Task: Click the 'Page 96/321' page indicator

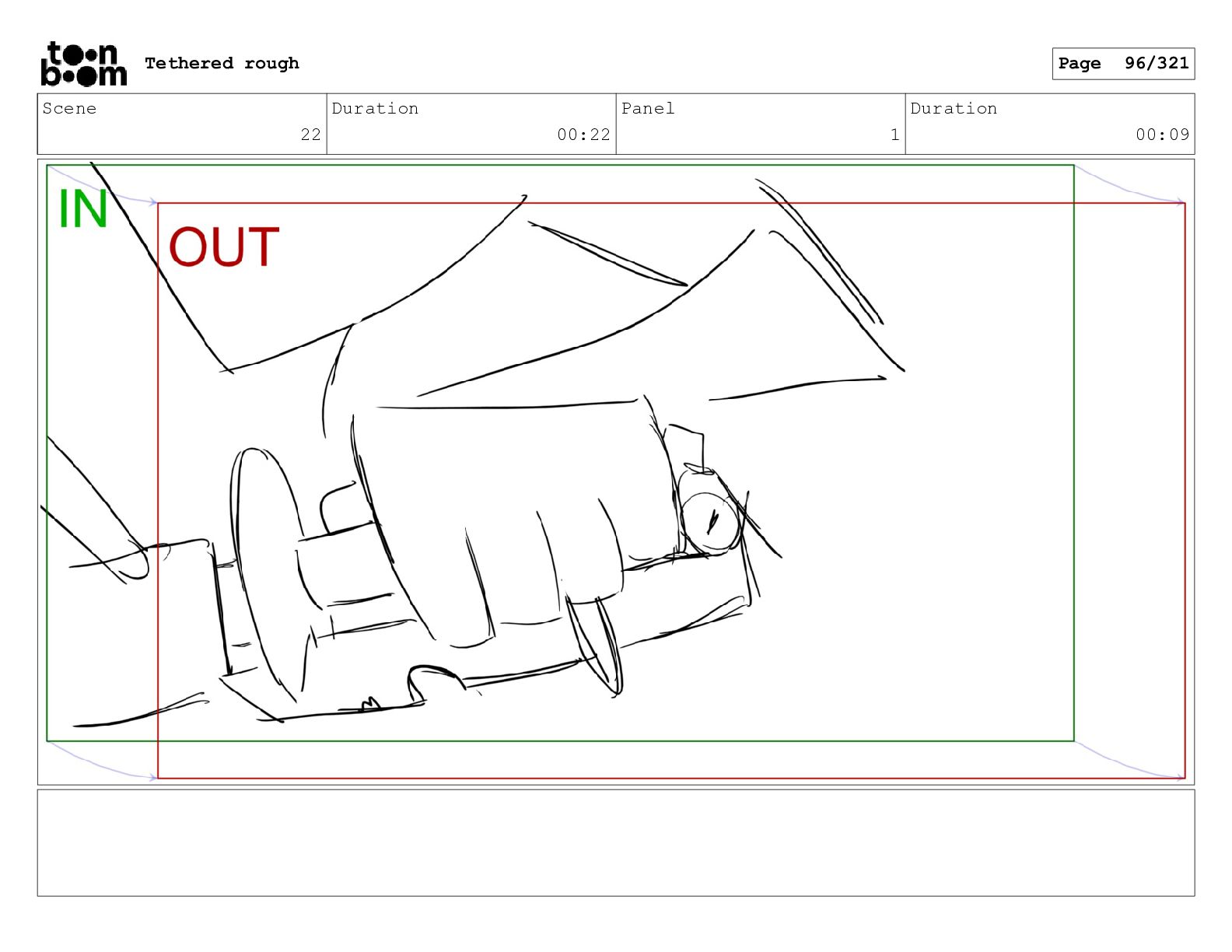Action: (x=1123, y=63)
